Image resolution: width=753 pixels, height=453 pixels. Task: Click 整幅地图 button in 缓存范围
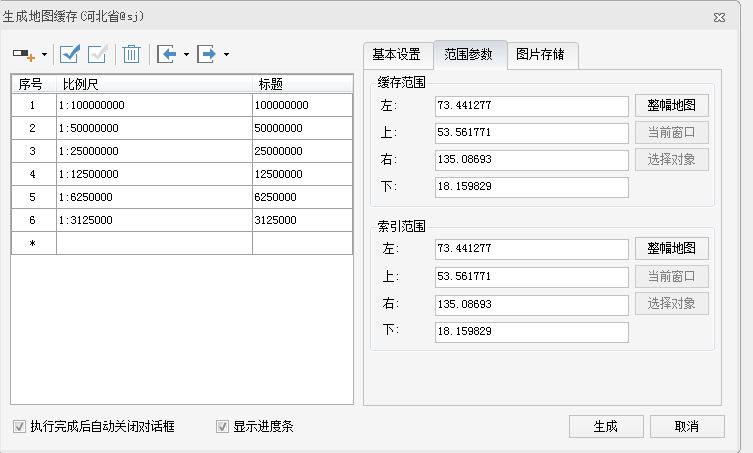(671, 105)
